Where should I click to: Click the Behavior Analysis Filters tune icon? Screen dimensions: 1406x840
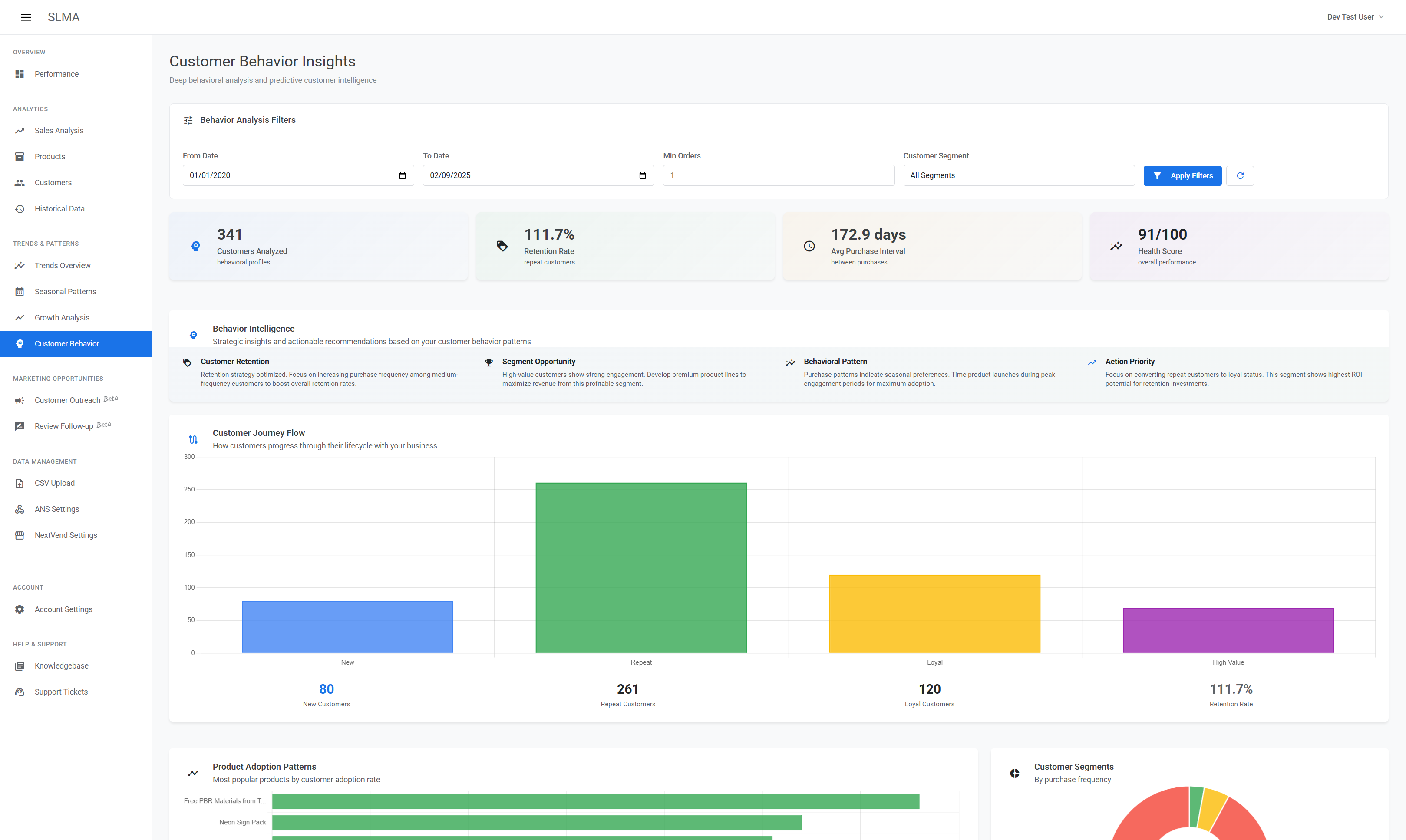[188, 121]
